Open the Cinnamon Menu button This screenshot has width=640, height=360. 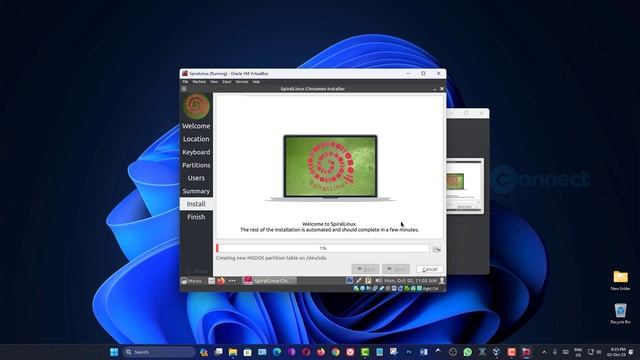point(191,281)
